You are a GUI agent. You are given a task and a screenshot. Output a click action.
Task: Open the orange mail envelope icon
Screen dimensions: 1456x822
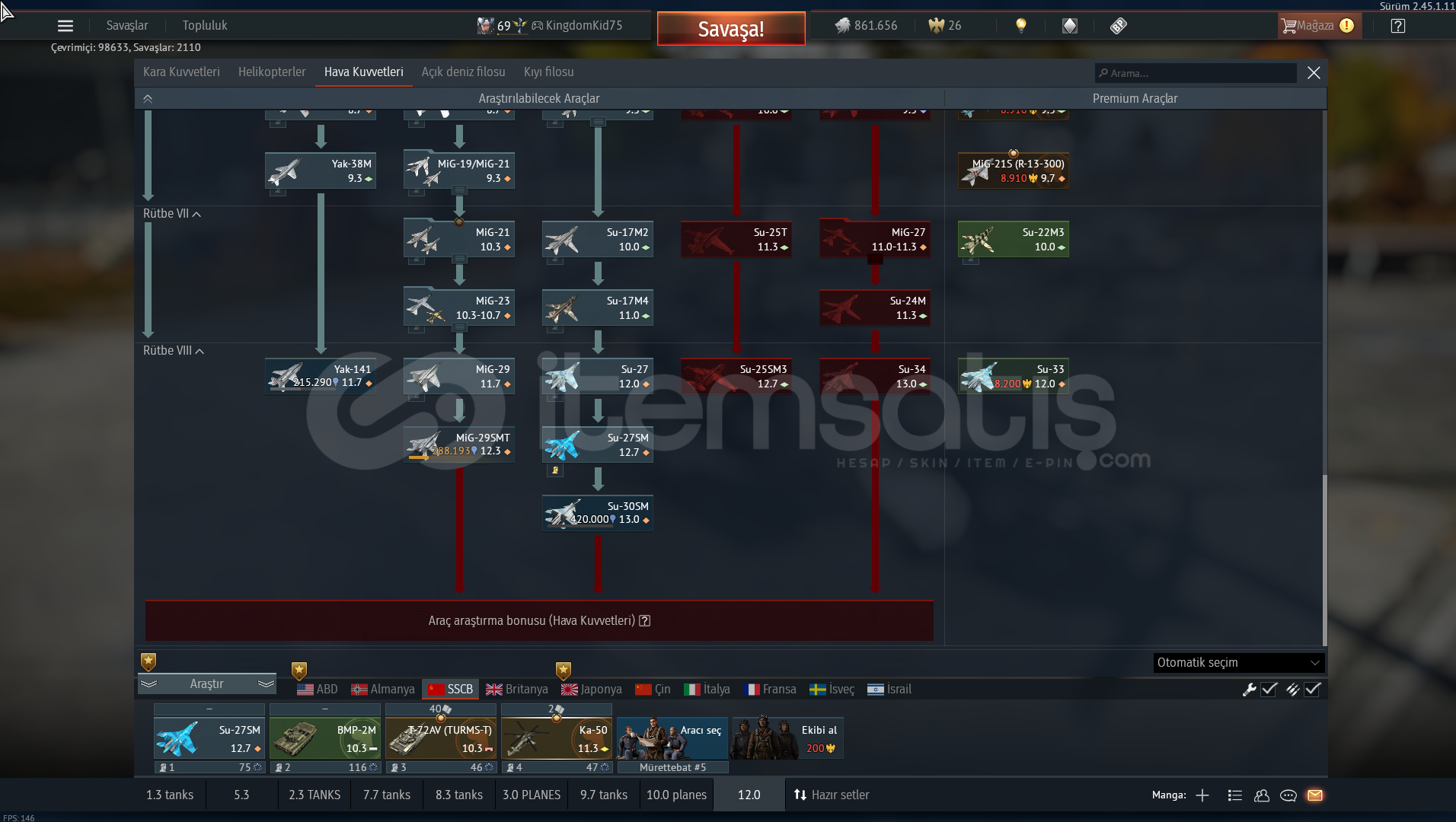1315,795
